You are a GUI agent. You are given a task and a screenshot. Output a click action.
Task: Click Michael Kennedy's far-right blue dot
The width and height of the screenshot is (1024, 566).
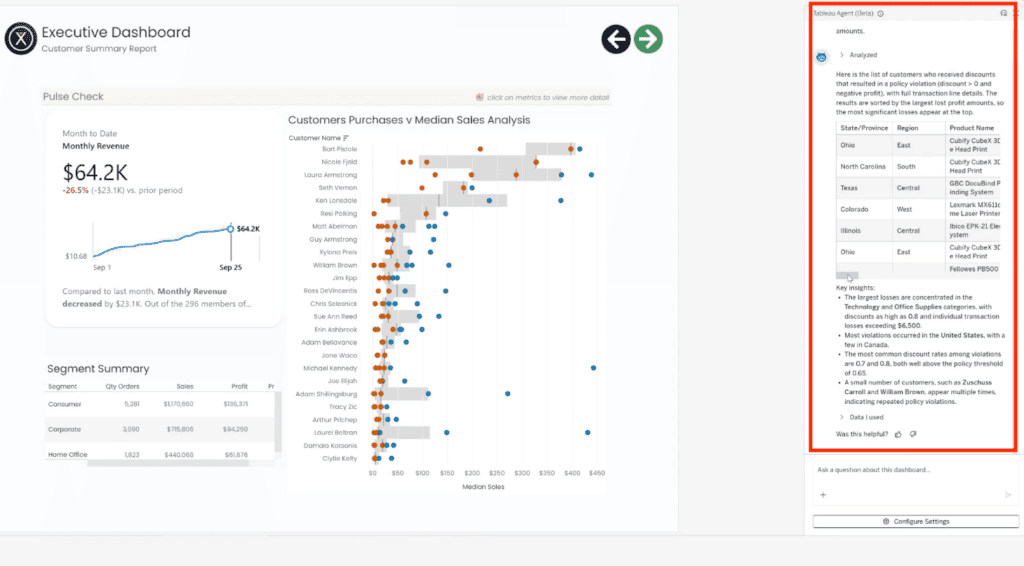[x=594, y=368]
